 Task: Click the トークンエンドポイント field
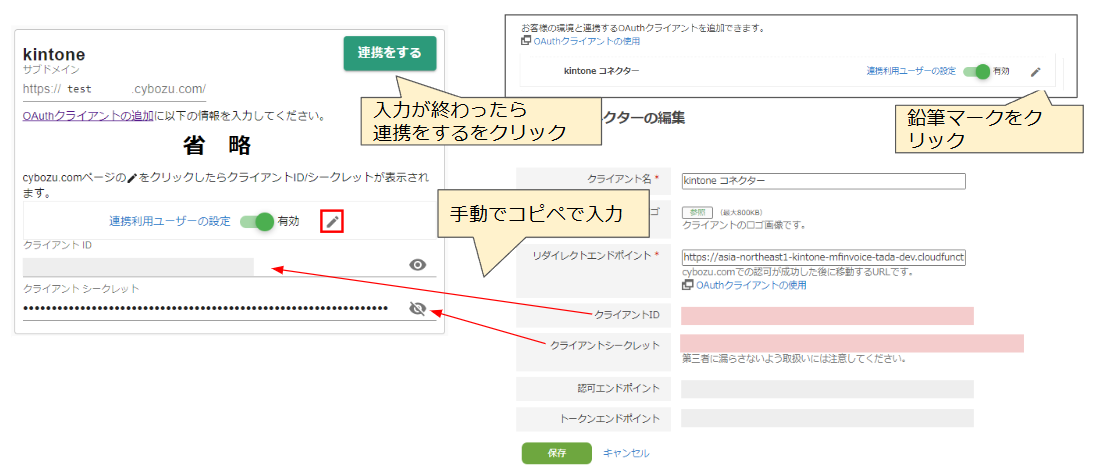[x=827, y=418]
